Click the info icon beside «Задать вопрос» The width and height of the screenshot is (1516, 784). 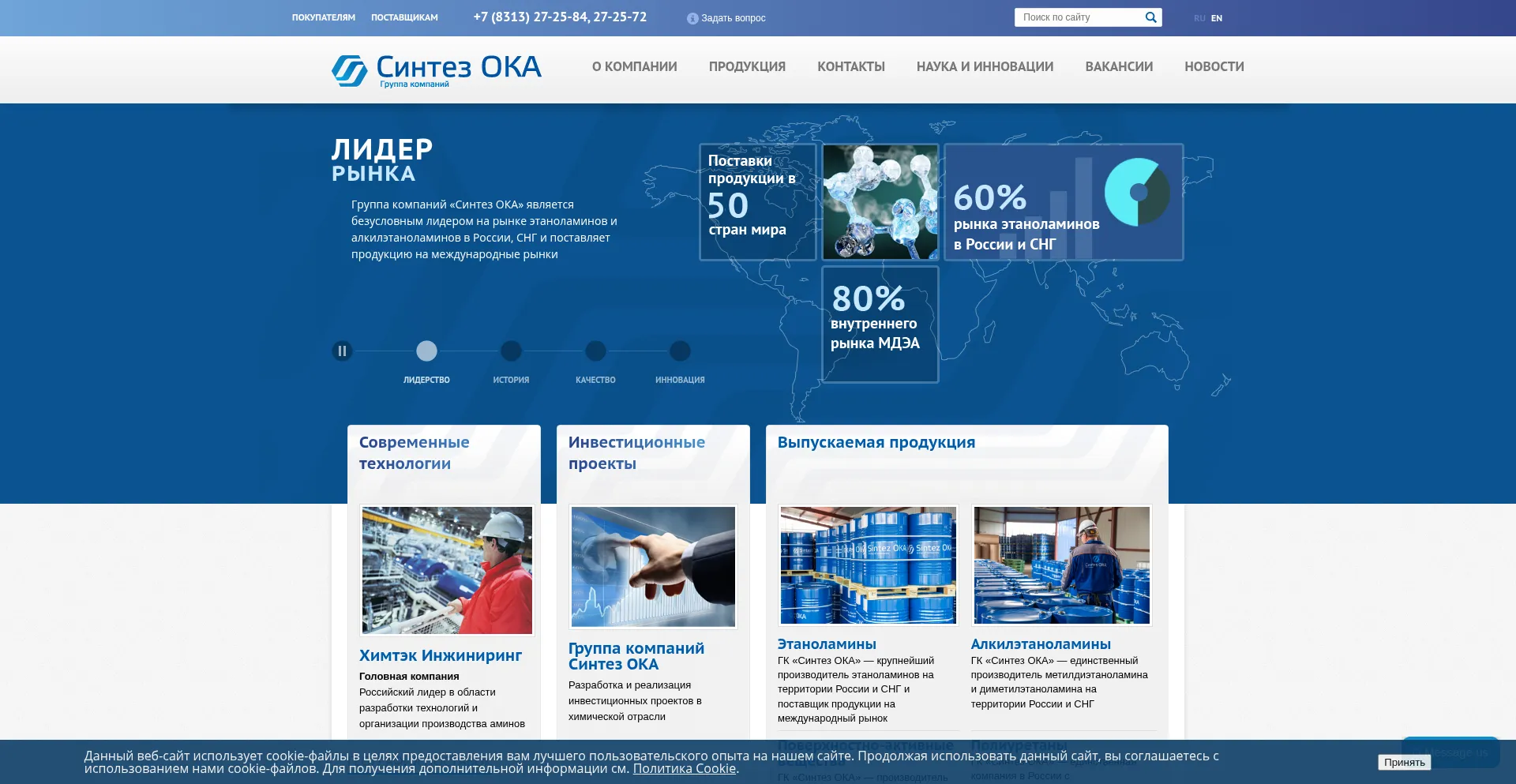pyautogui.click(x=692, y=17)
